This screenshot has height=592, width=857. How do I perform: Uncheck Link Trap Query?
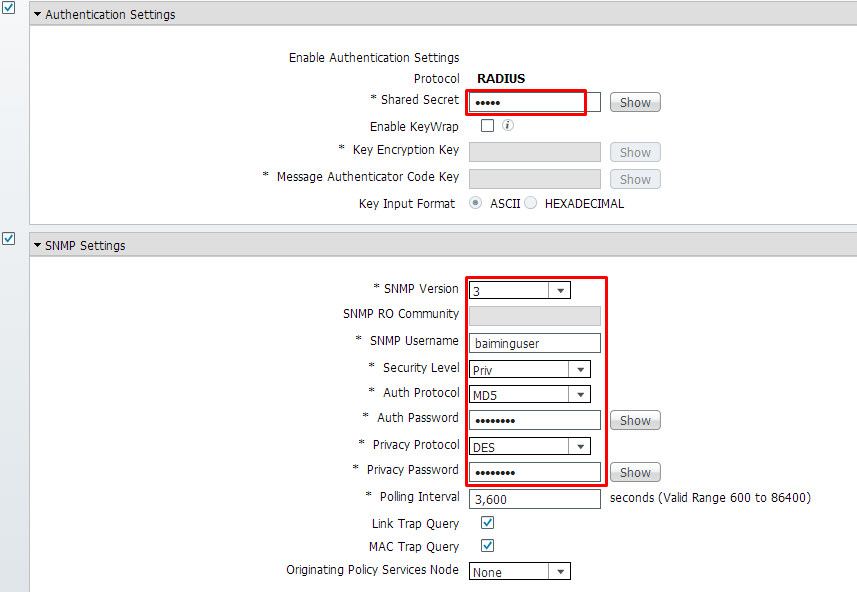coord(487,523)
